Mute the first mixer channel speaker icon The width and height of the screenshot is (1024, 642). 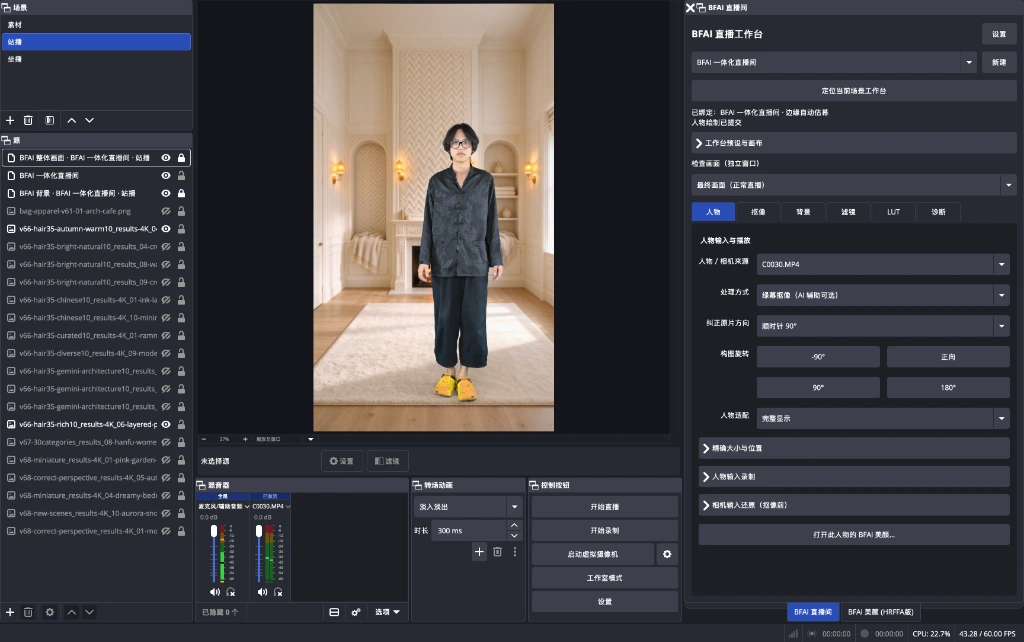215,592
